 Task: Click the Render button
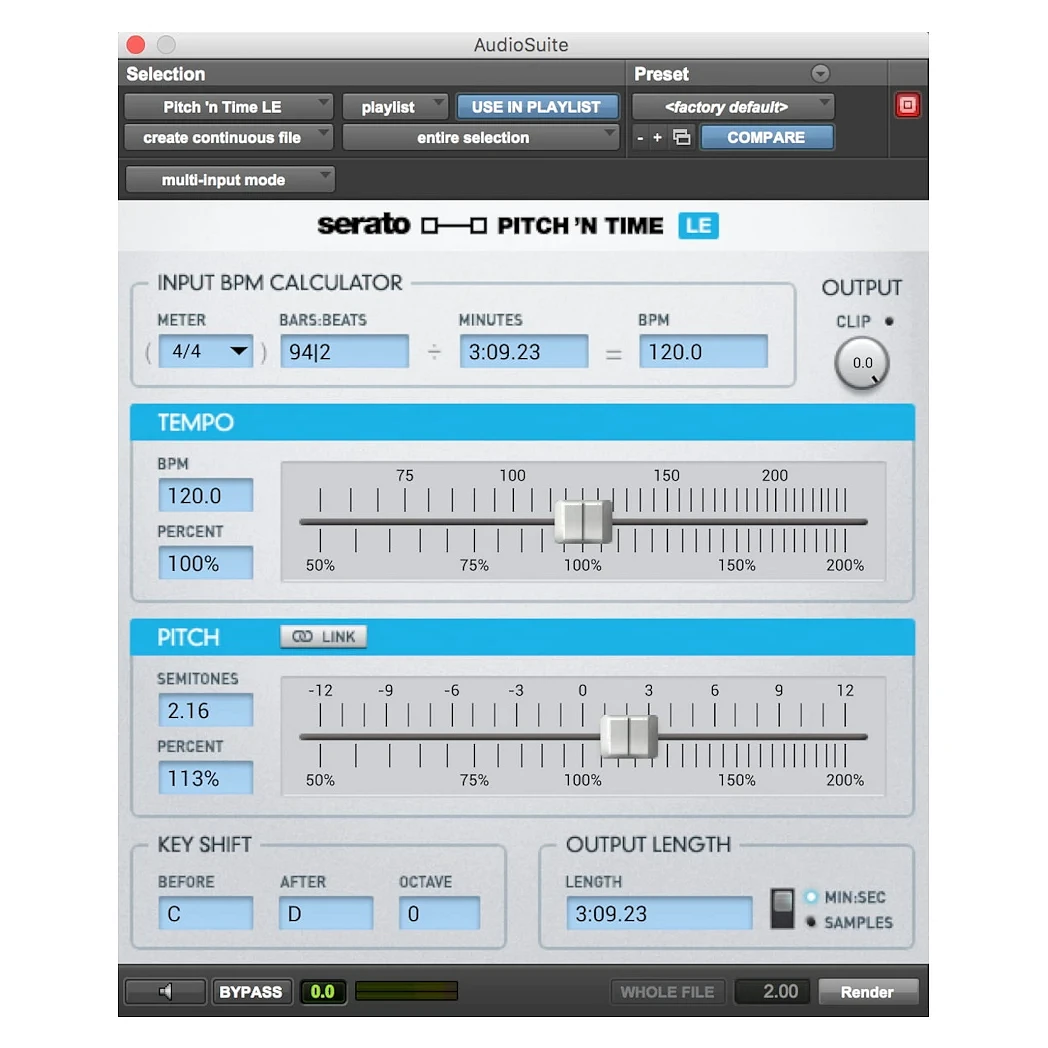coord(868,991)
